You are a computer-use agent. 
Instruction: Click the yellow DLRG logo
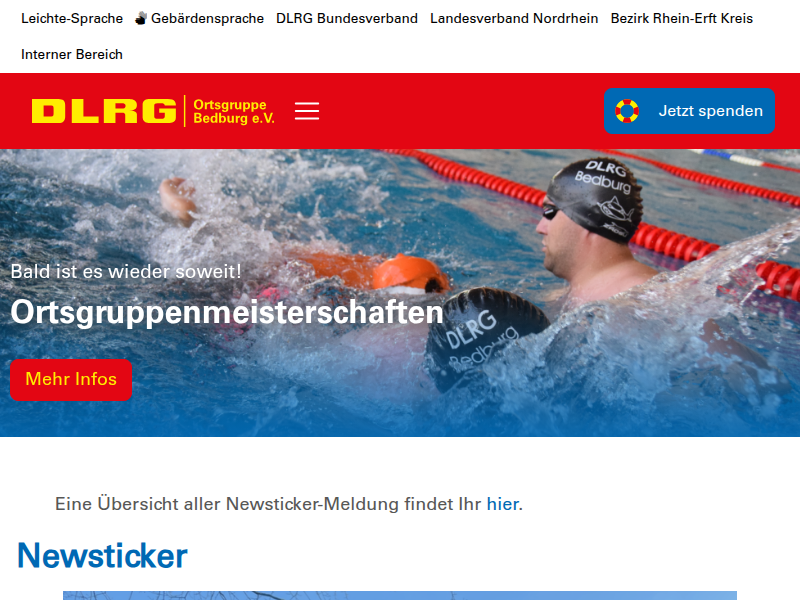coord(104,111)
